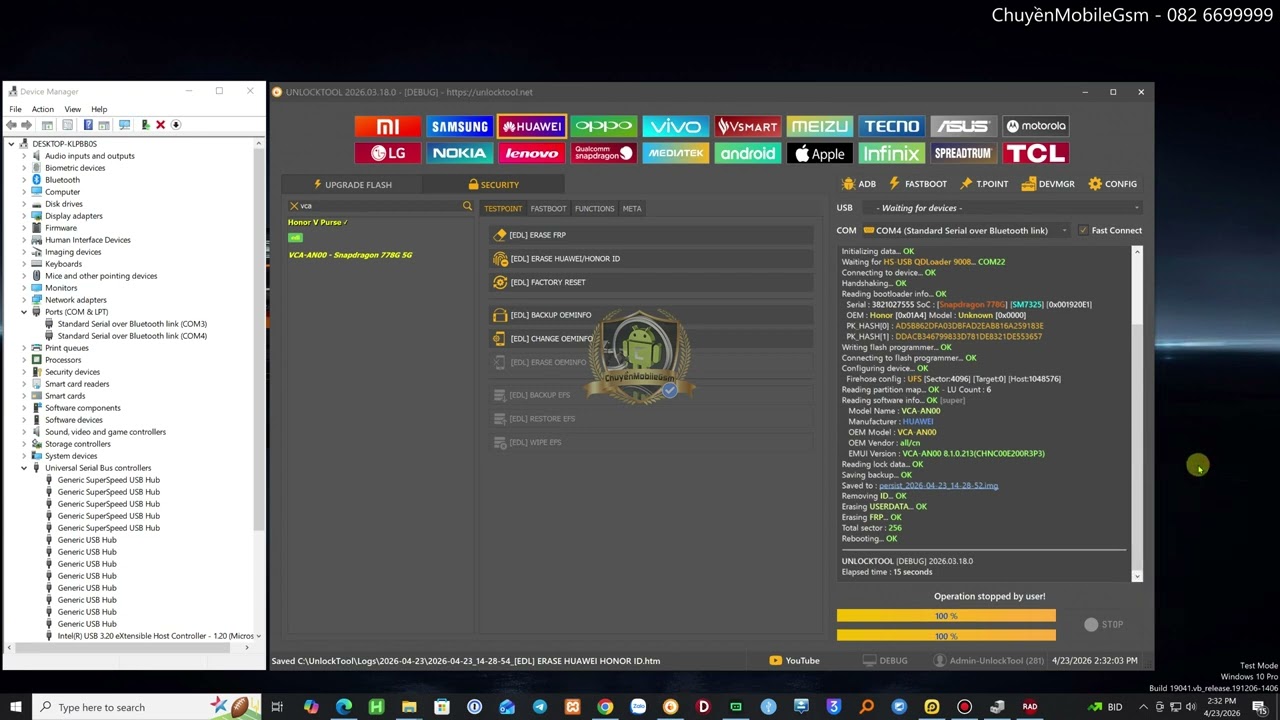
Task: Switch to the UPGRADE FLASH tab
Action: click(x=352, y=185)
